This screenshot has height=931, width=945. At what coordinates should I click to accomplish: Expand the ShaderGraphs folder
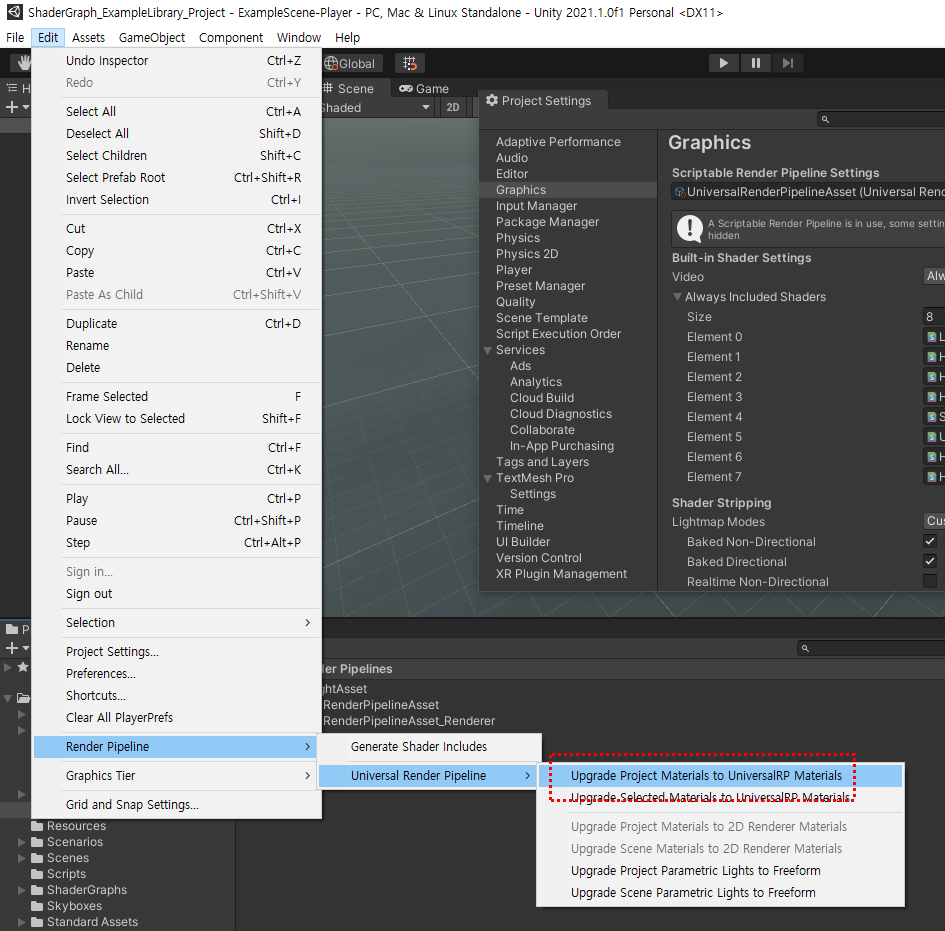[x=22, y=890]
